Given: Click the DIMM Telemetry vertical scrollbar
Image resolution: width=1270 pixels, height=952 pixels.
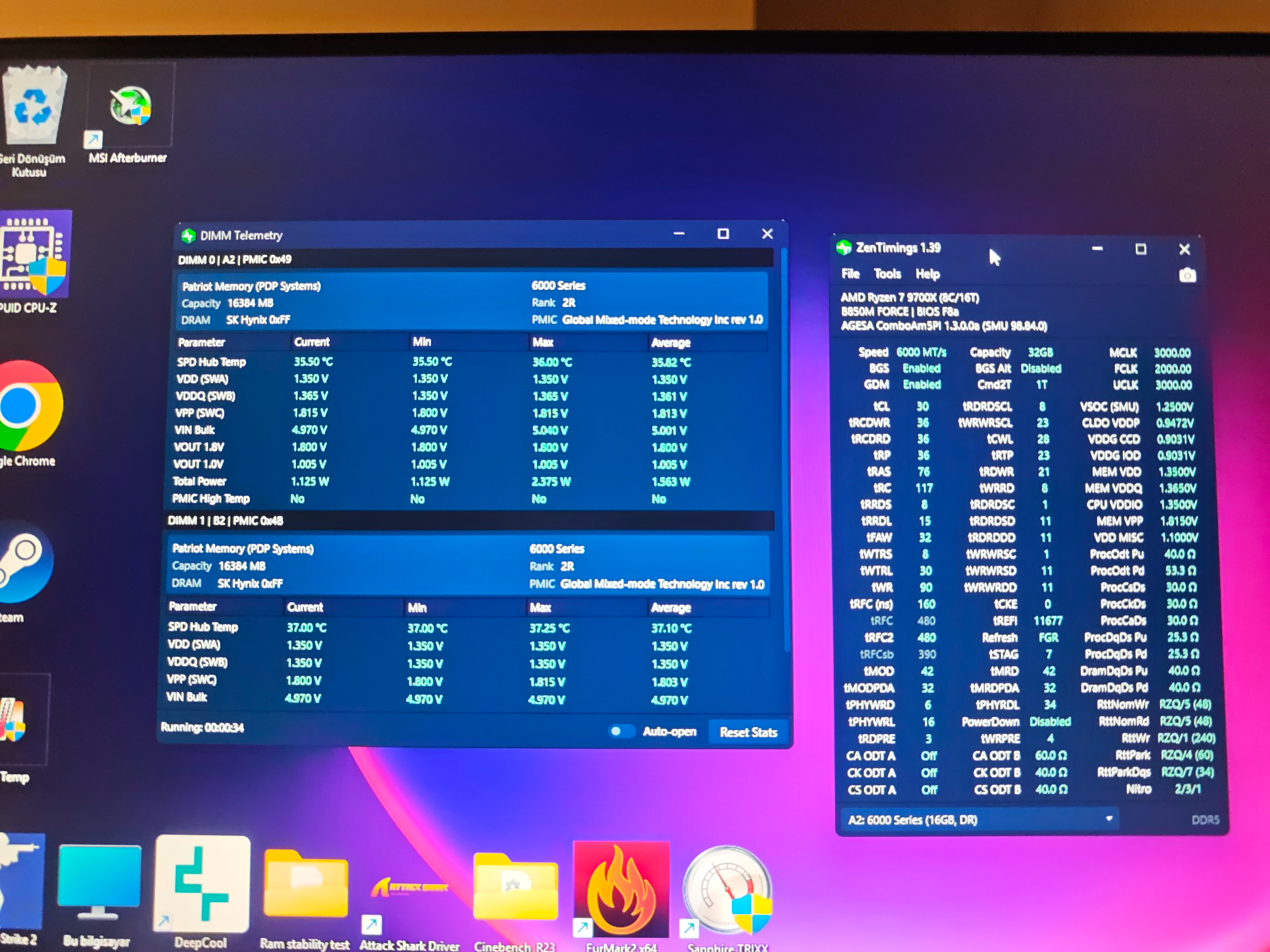Looking at the screenshot, I should [x=786, y=450].
